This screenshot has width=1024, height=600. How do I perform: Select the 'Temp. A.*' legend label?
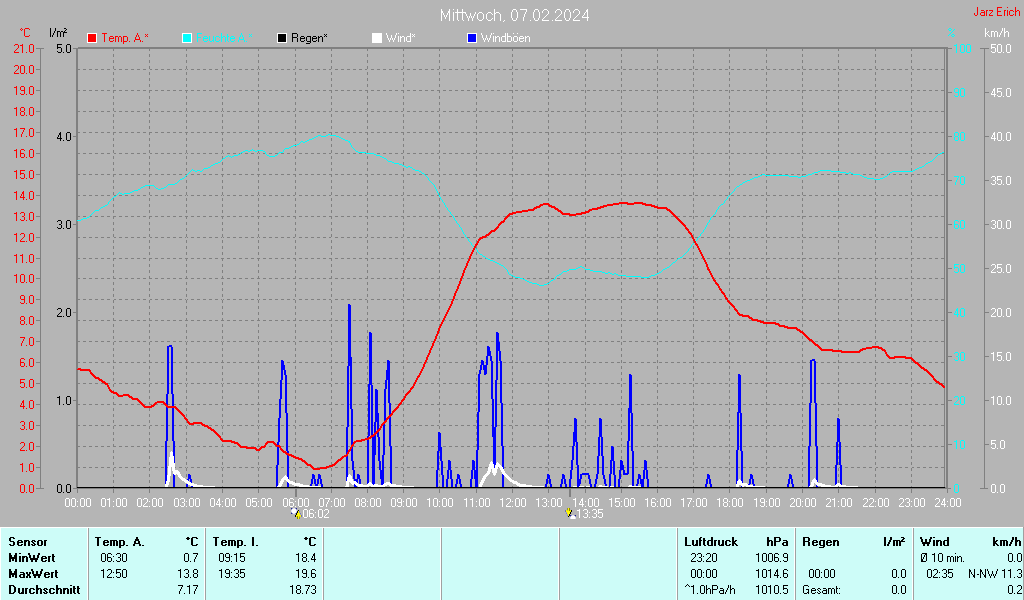[x=125, y=39]
